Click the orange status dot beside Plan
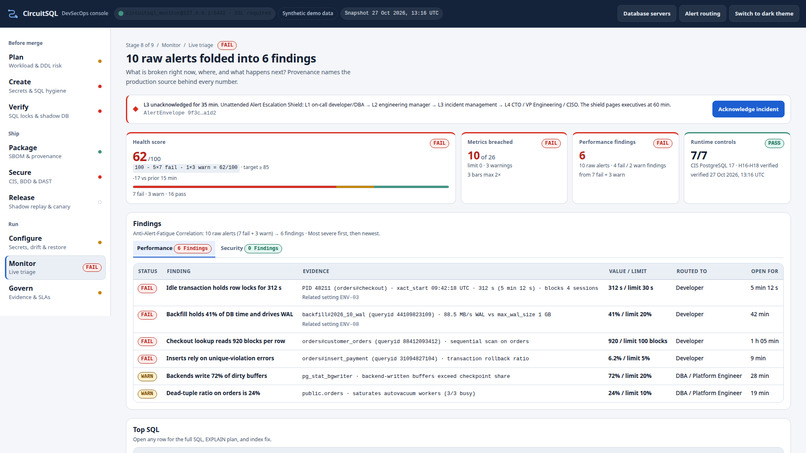Screen dimensions: 806x453 pos(100,61)
